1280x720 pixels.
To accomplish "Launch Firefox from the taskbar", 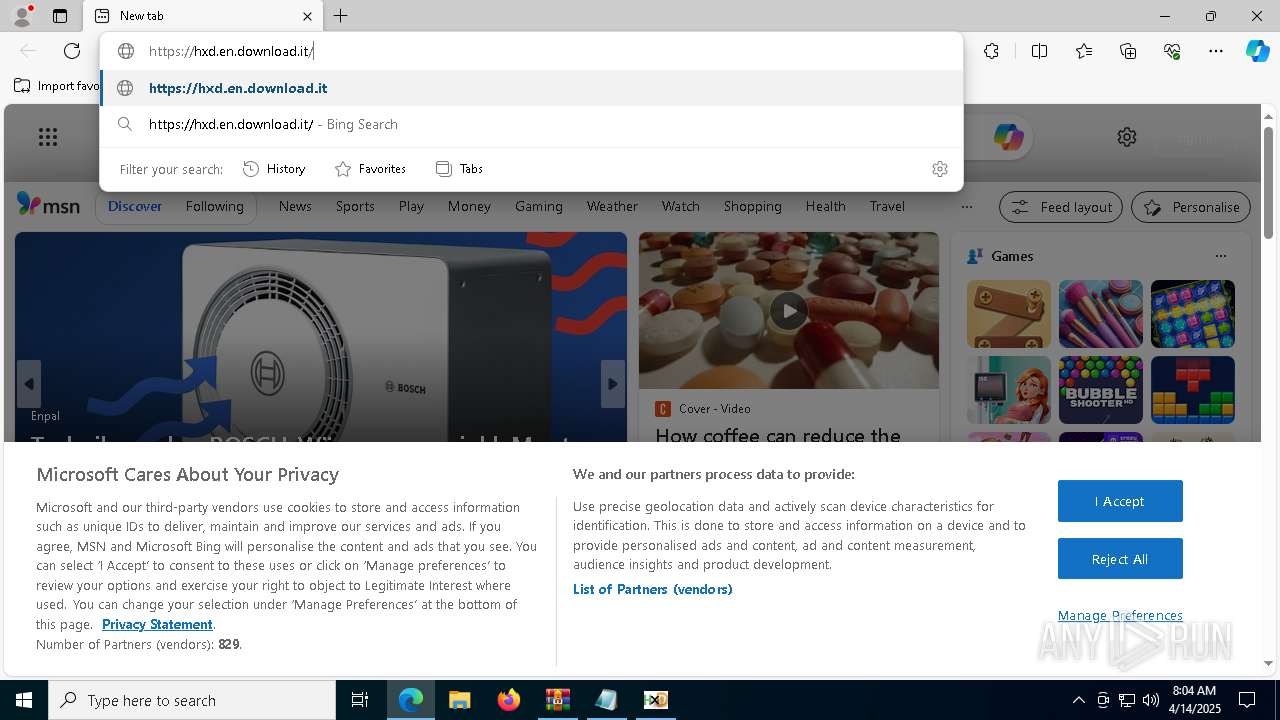I will tap(509, 700).
